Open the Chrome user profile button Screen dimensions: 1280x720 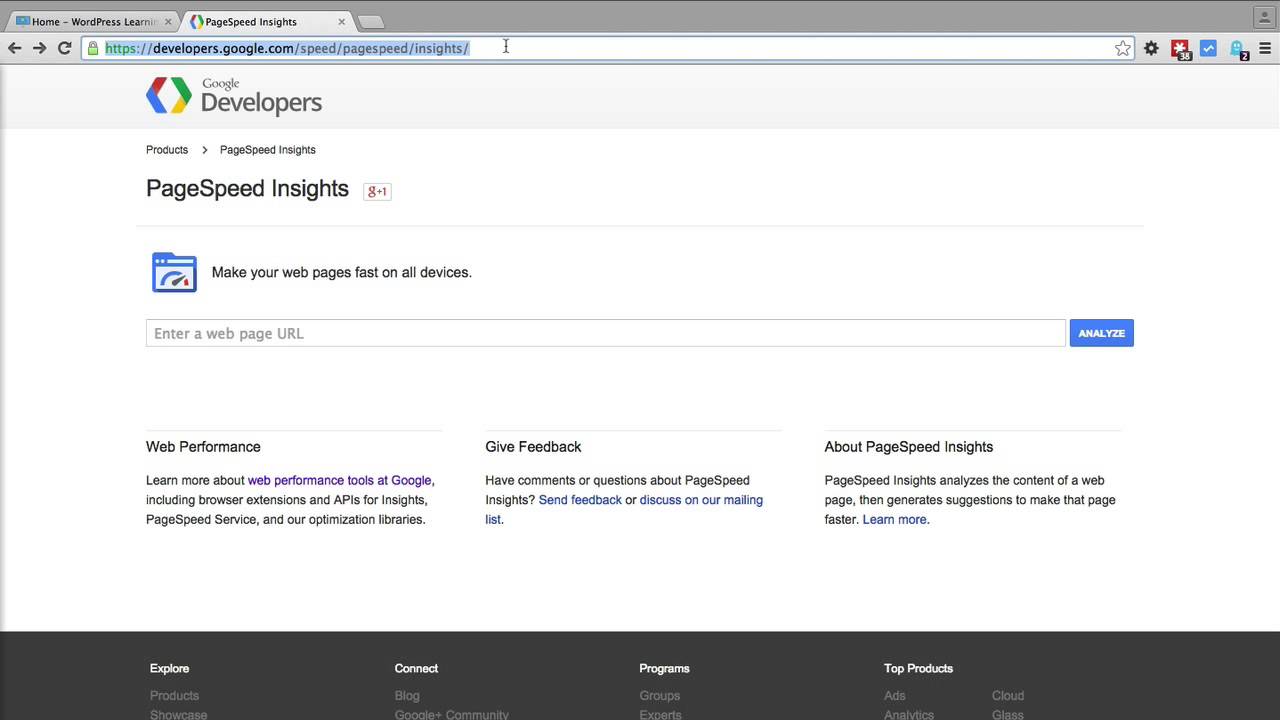pos(1264,17)
